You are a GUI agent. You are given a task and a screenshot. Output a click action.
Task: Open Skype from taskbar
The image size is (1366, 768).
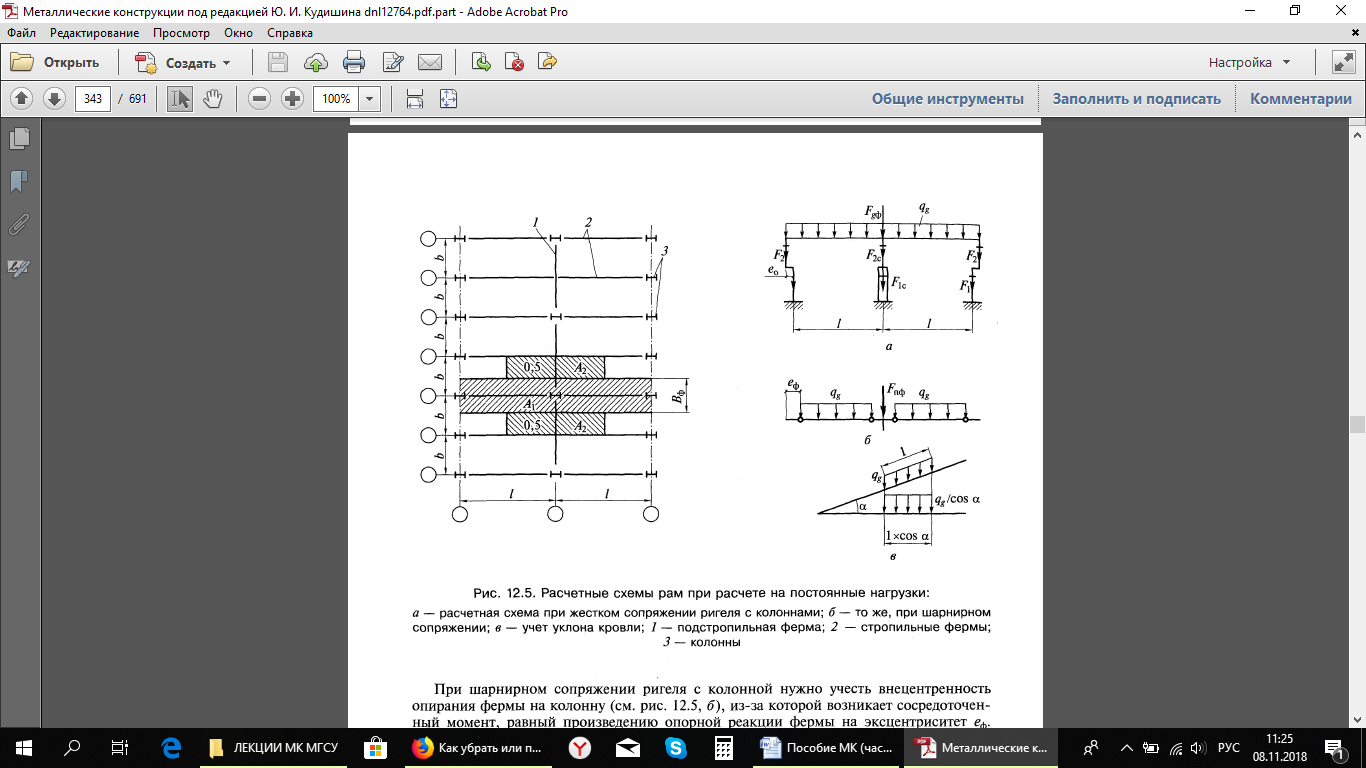click(x=676, y=748)
